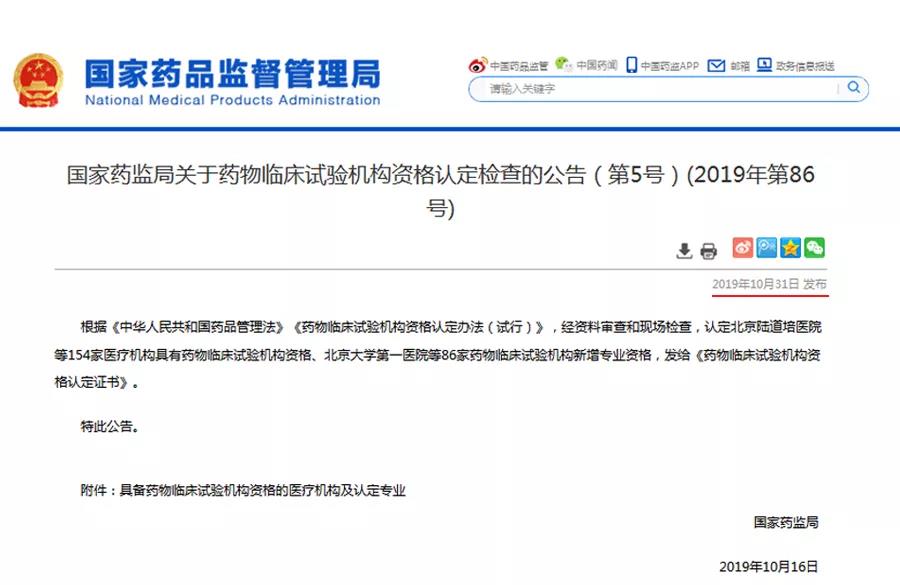Click the paragraph starting with 根据《中华人民共和国药品管理法》
Viewport: 900px width, 585px height.
click(x=438, y=355)
